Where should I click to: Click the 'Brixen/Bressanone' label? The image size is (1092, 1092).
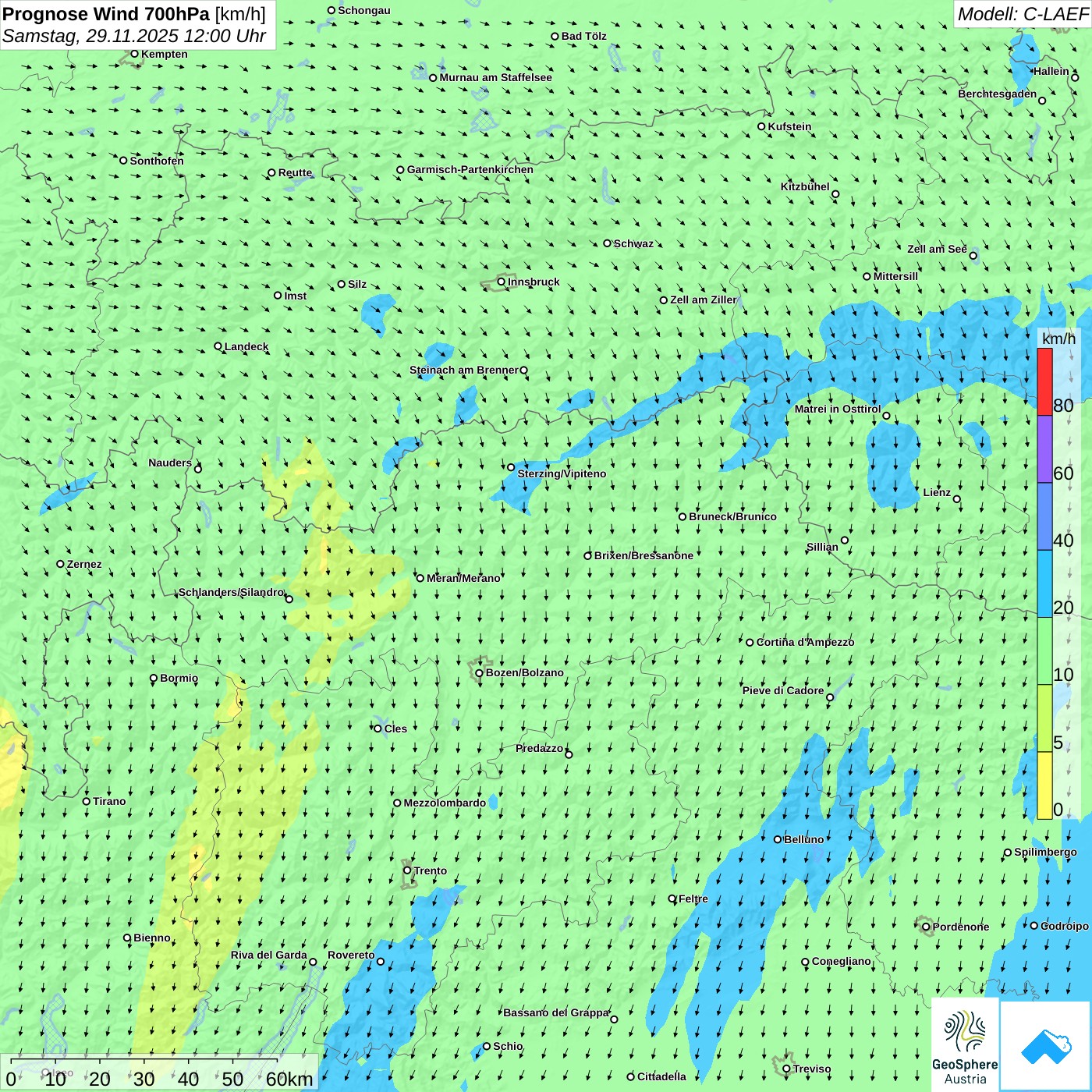(x=643, y=555)
